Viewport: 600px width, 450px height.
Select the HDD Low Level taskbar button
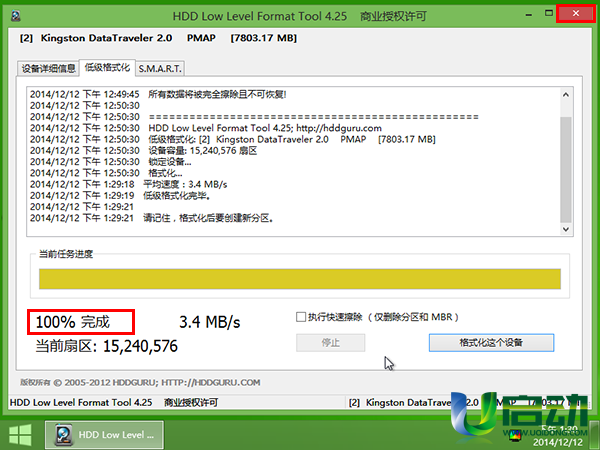[104, 435]
